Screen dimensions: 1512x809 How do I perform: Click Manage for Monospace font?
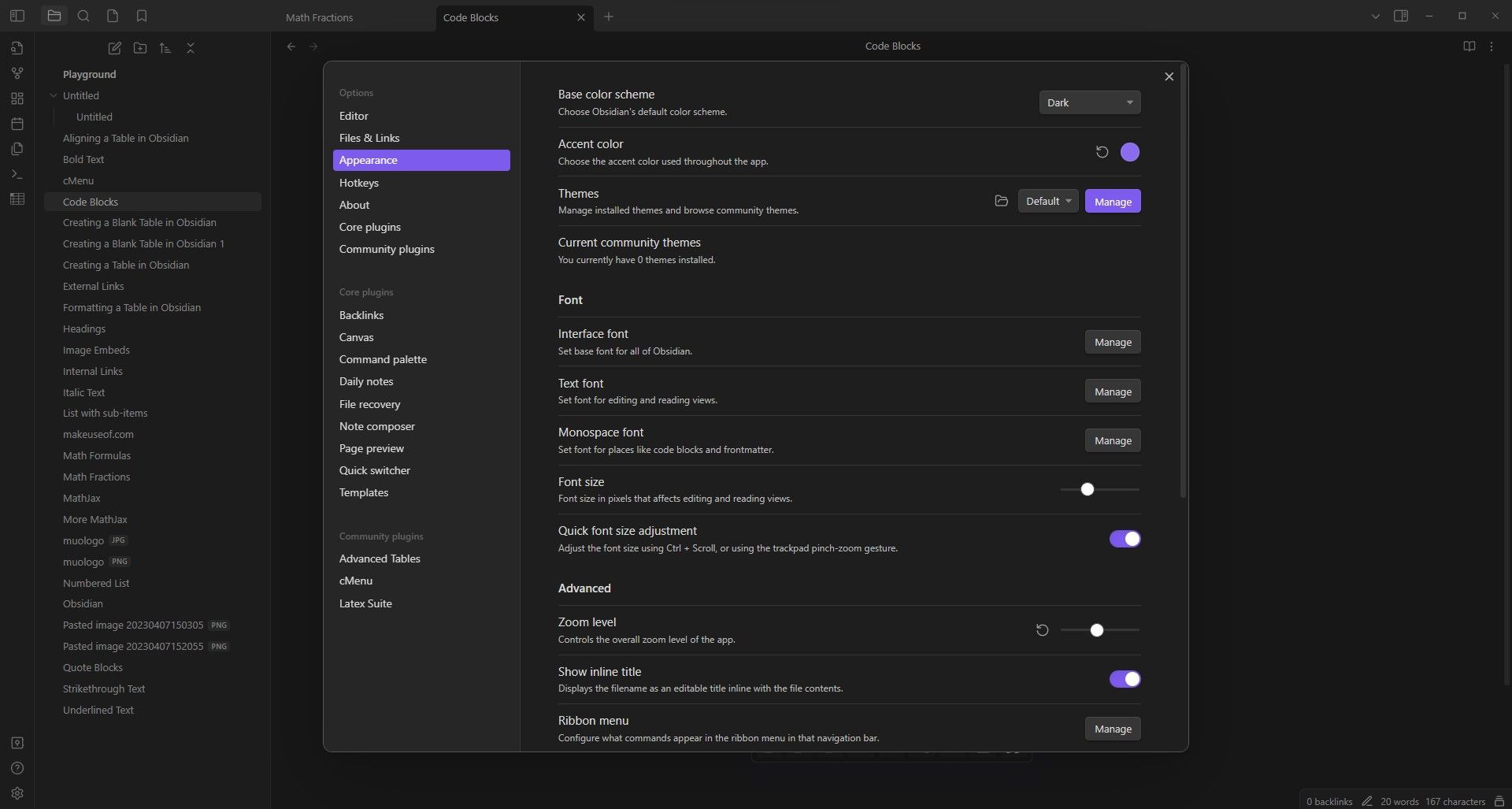1112,440
